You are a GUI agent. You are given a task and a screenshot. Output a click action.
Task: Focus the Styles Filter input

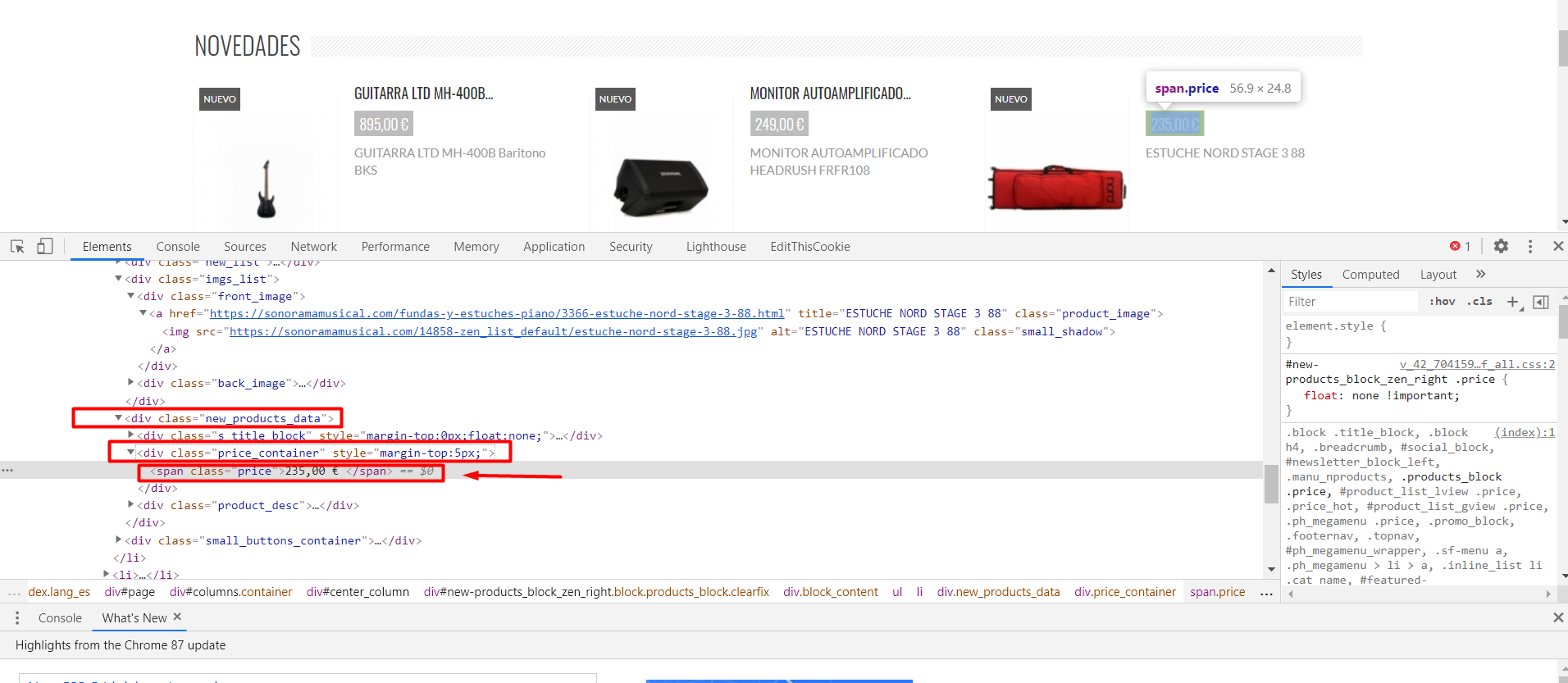(1351, 302)
